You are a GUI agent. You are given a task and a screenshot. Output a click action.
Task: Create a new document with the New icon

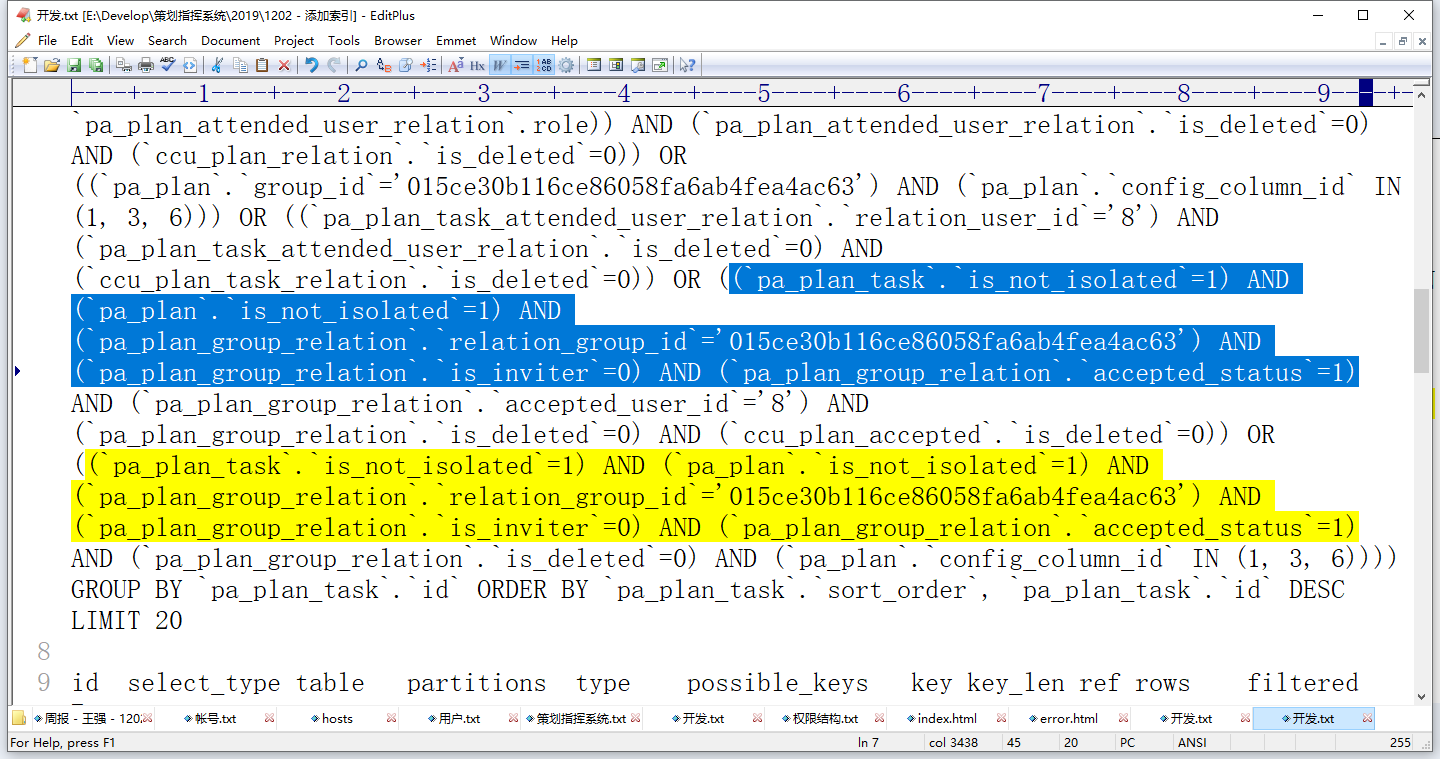pyautogui.click(x=30, y=65)
